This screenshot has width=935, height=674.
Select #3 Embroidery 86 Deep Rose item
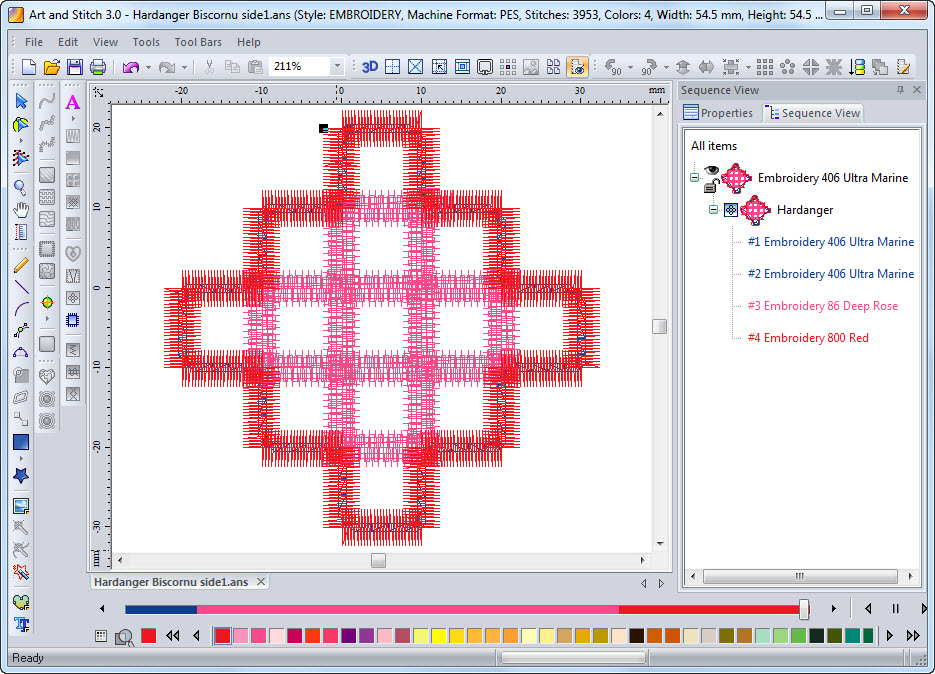point(822,306)
